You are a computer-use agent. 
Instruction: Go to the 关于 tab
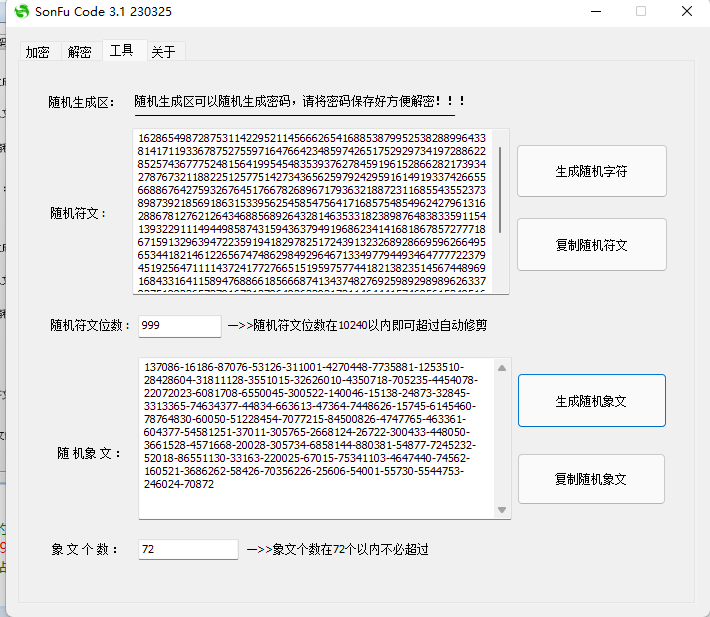point(163,52)
